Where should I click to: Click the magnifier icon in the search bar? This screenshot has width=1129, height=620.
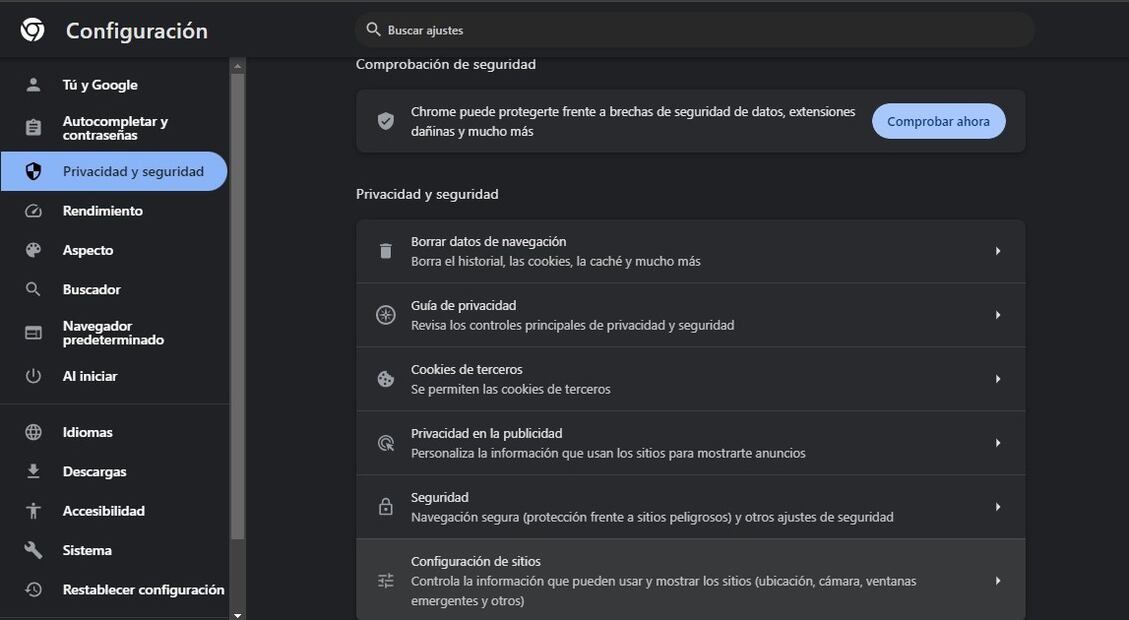(x=373, y=30)
